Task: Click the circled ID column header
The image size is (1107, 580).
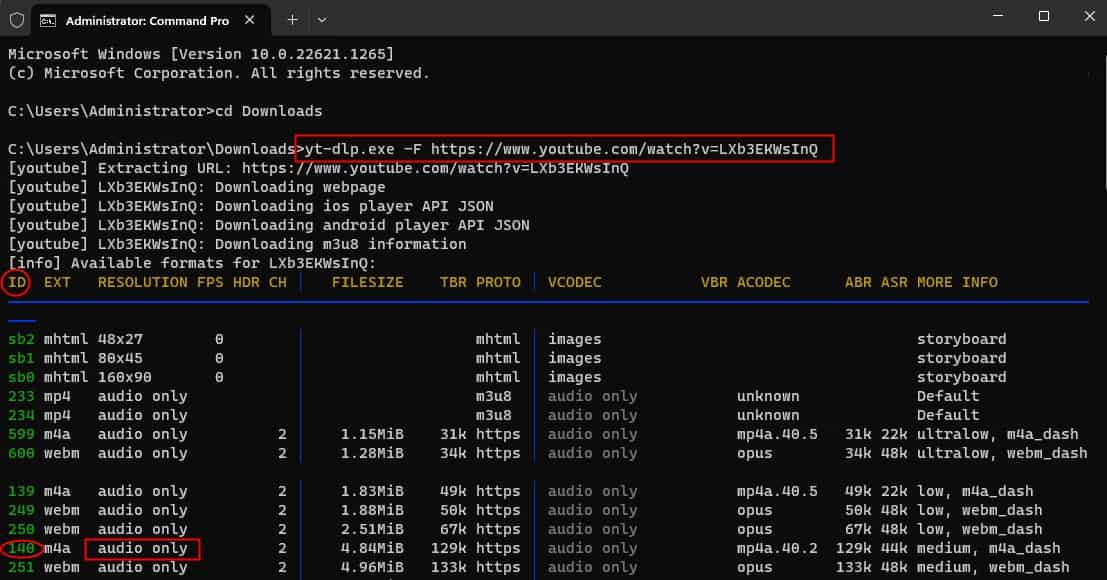Action: (17, 282)
